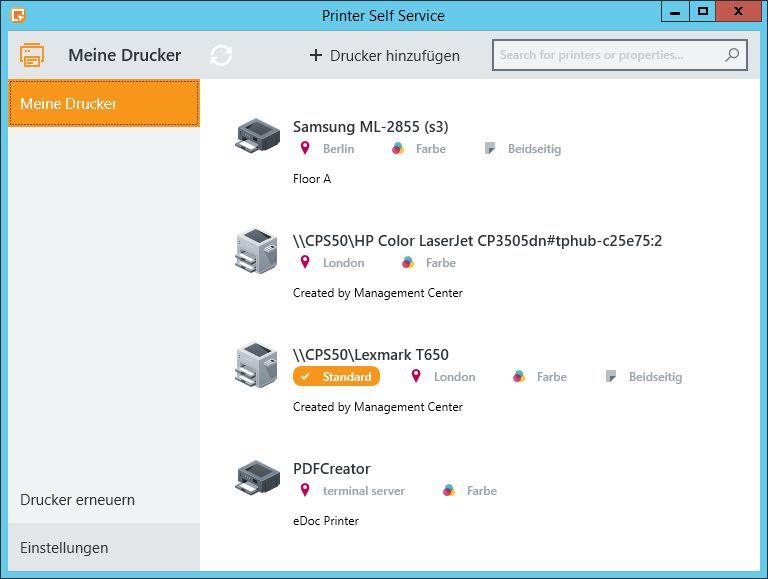Click the refresh printers icon in header
The width and height of the screenshot is (768, 579).
221,55
